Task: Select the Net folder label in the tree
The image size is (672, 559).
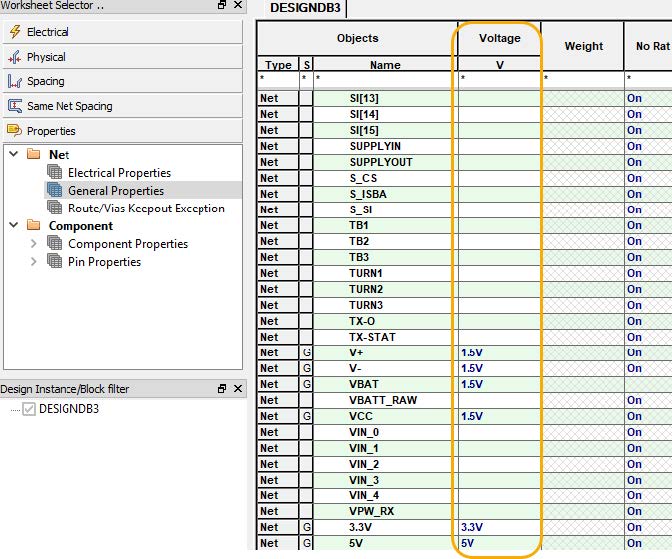Action: (x=59, y=154)
